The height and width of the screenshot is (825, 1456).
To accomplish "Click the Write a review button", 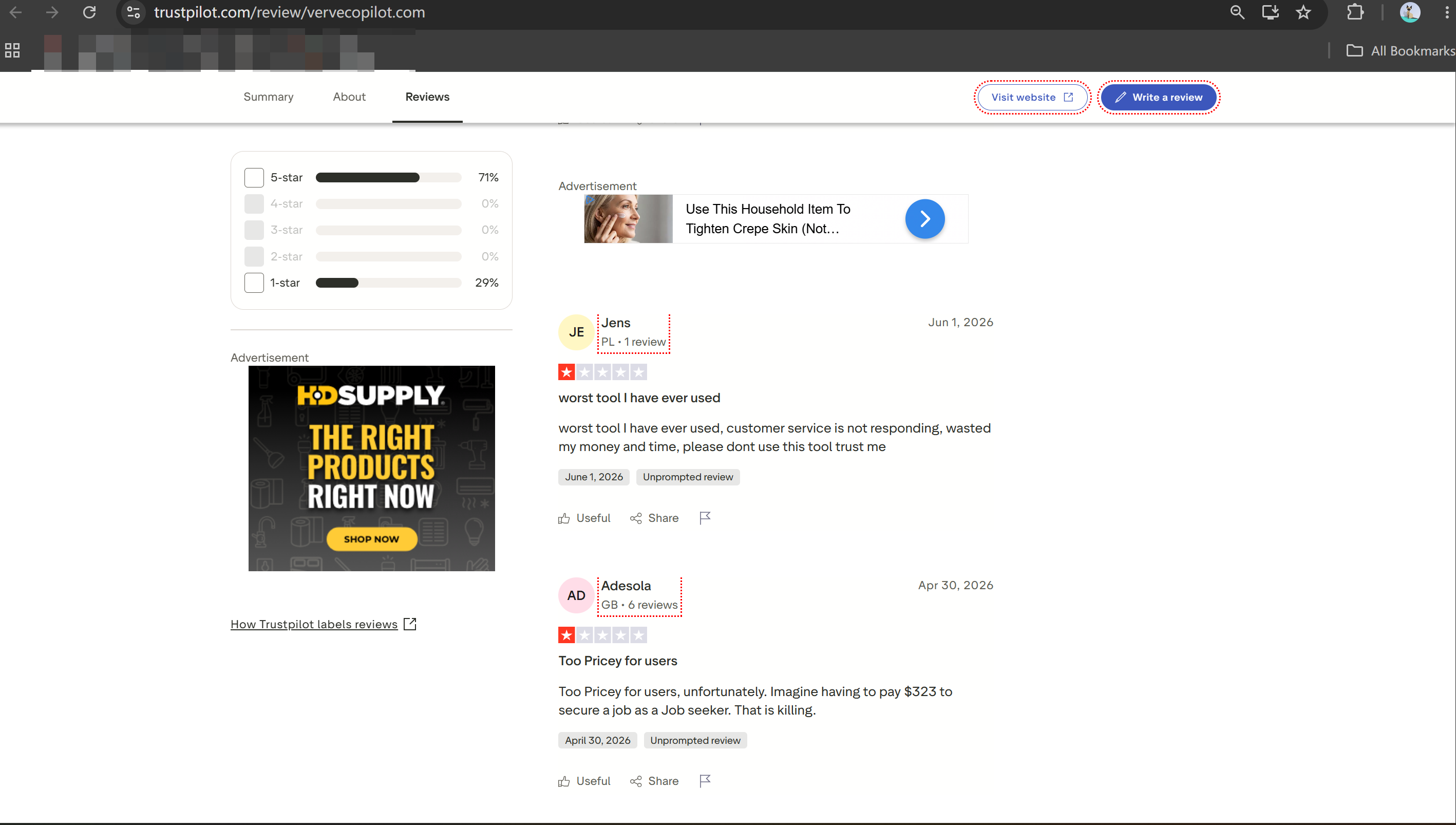I will coord(1158,98).
